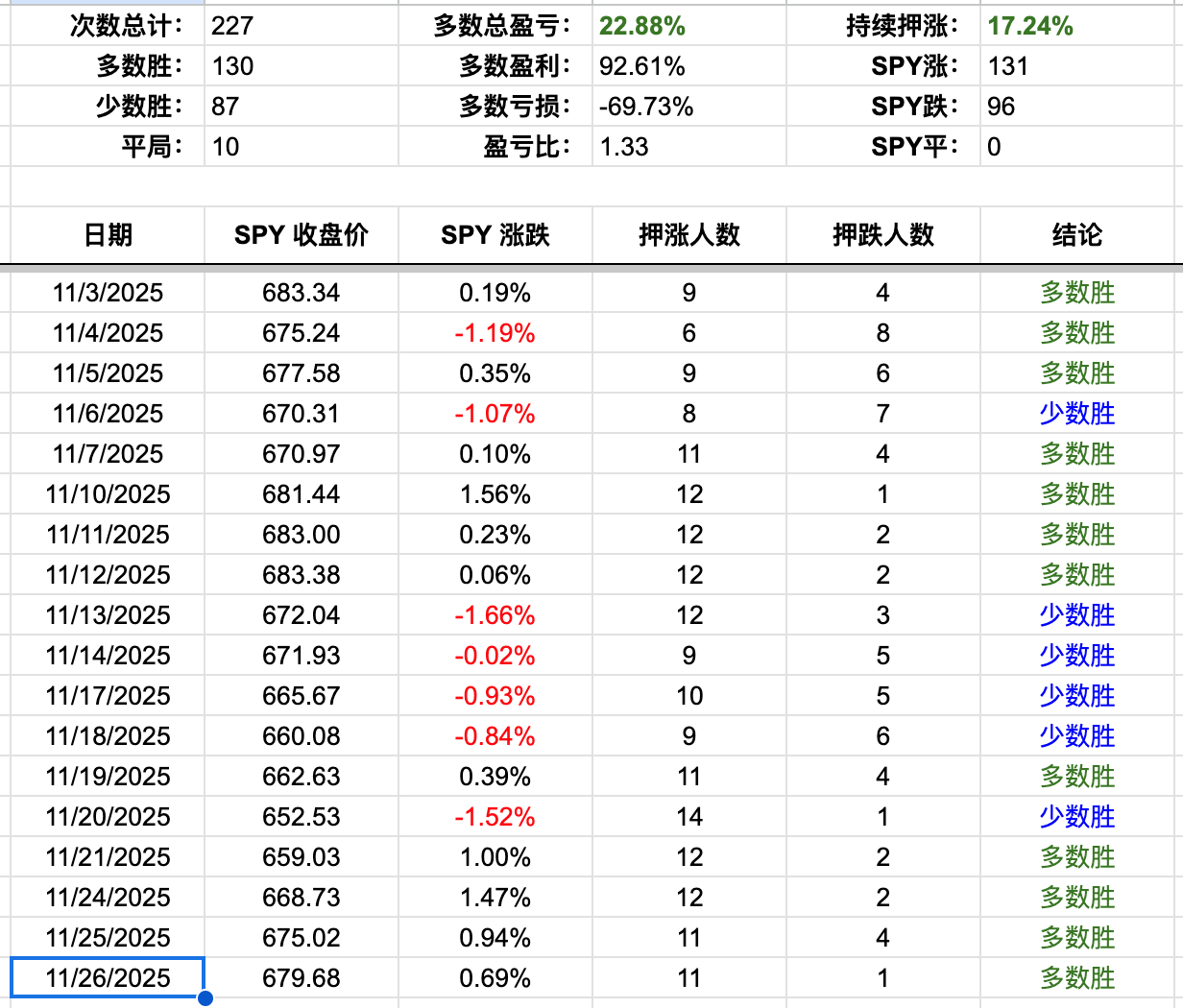The width and height of the screenshot is (1183, 1008).
Task: Click the 结论 column header
Action: pyautogui.click(x=1074, y=235)
